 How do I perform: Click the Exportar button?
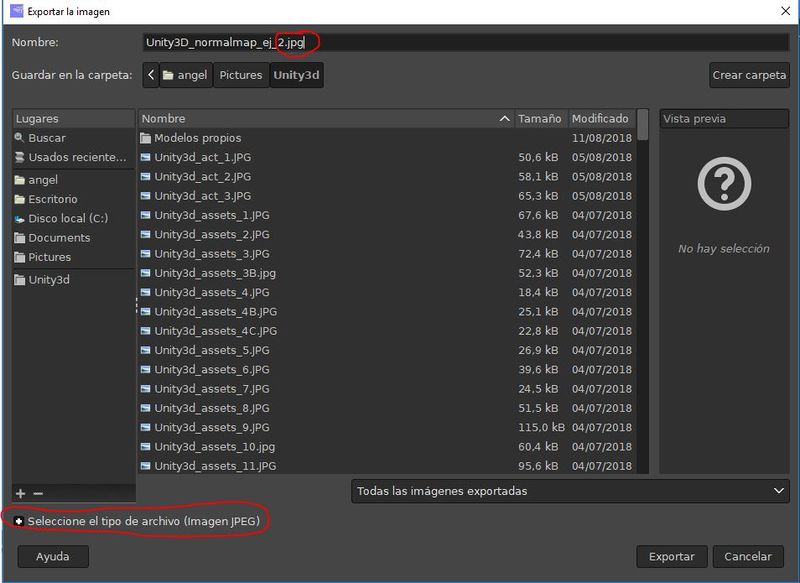coord(671,556)
